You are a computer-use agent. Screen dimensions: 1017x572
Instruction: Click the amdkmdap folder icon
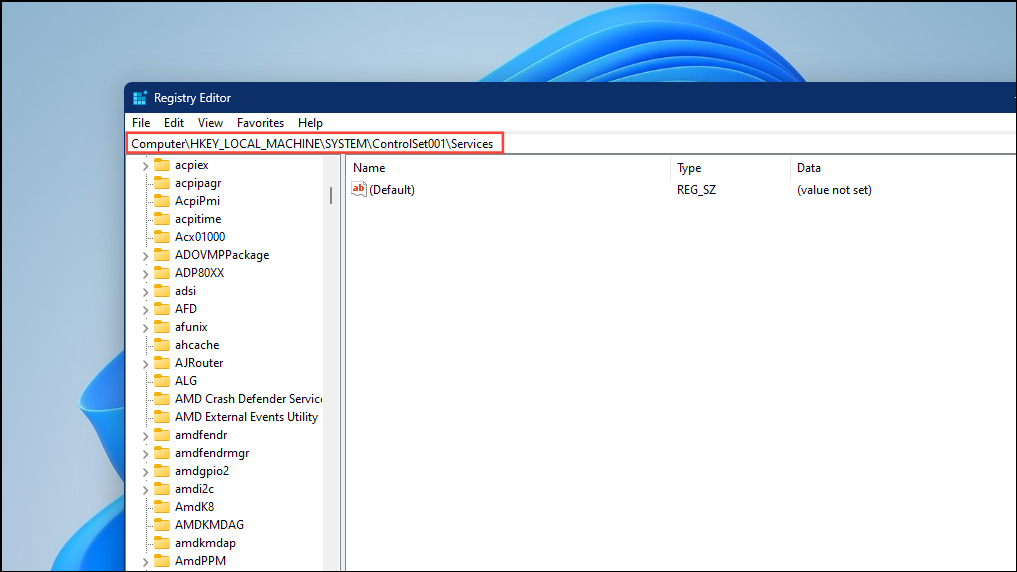(162, 543)
